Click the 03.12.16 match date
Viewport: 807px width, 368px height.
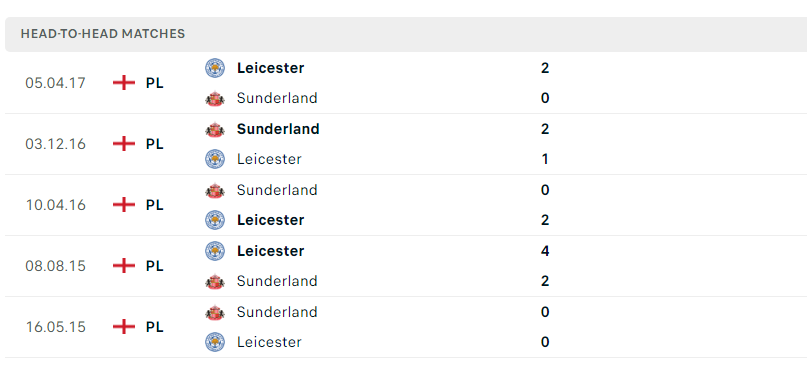pos(56,144)
